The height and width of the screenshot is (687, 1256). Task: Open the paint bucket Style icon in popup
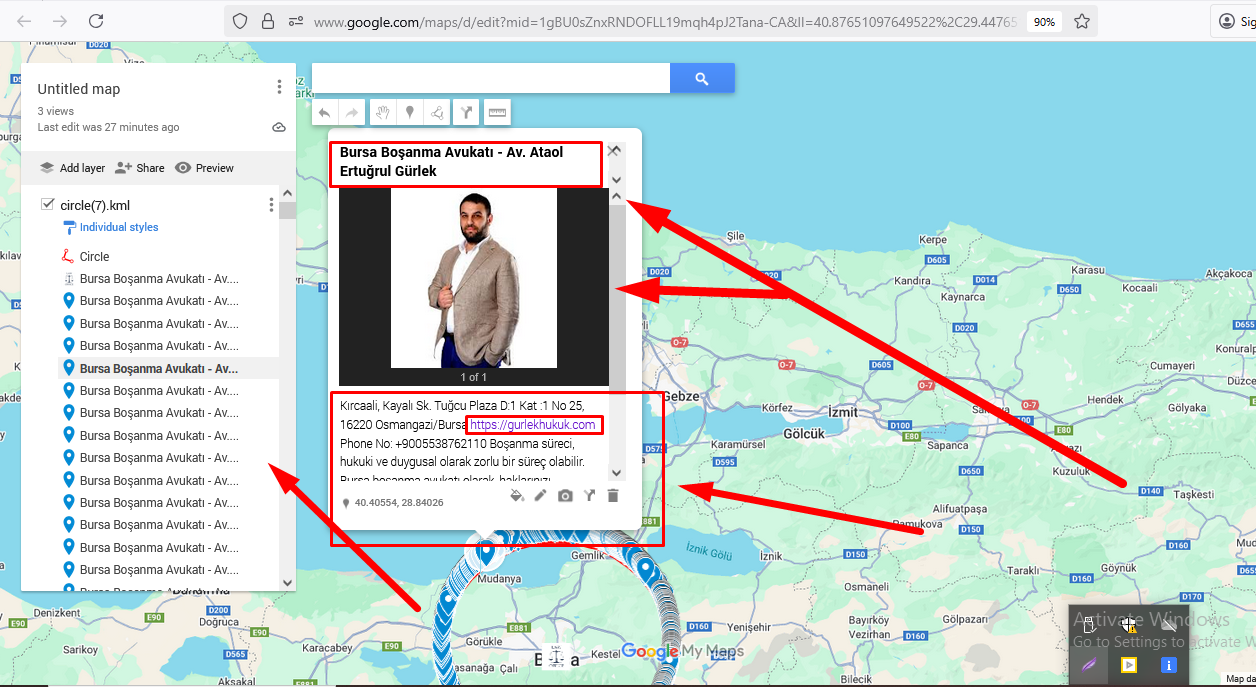tap(517, 495)
